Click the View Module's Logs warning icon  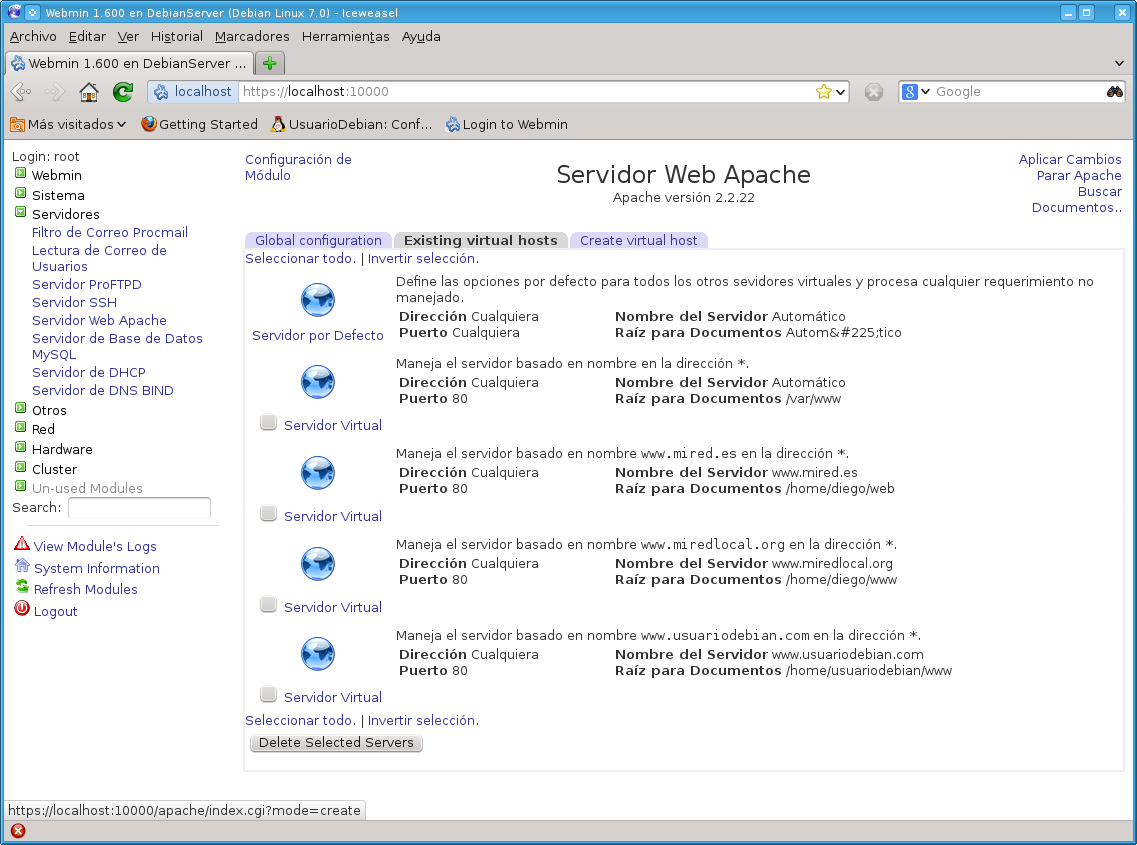click(x=22, y=543)
